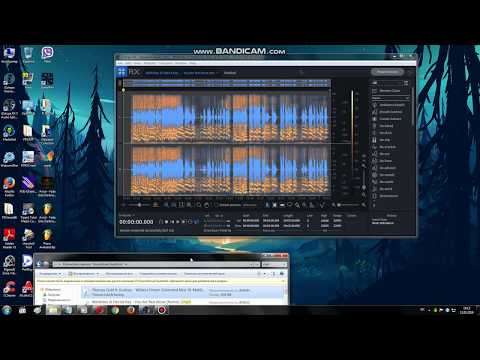Select the lasso selection tool
Image resolution: width=480 pixels, height=360 pixels.
click(x=290, y=205)
